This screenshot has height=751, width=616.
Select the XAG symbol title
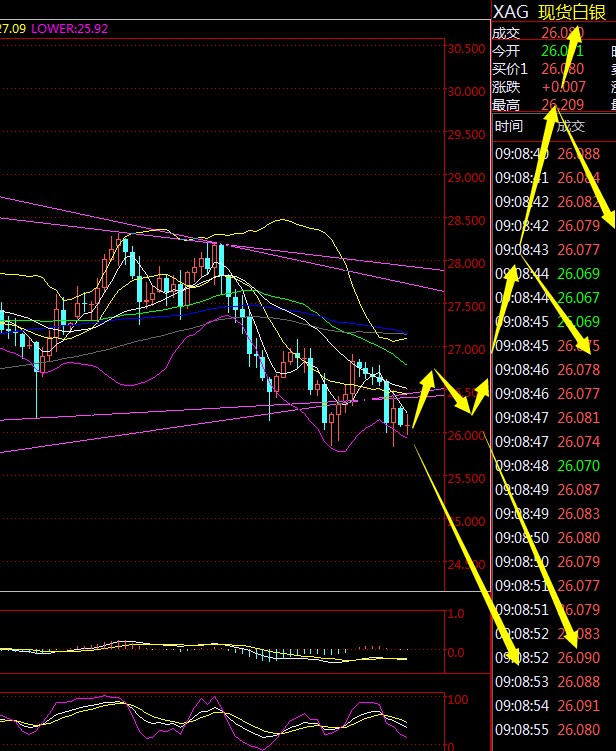coord(511,12)
